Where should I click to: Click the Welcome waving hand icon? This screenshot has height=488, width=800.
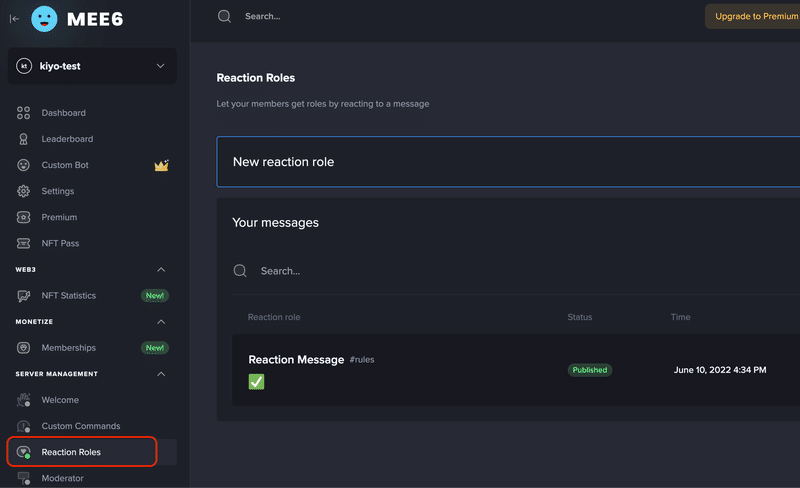point(23,400)
